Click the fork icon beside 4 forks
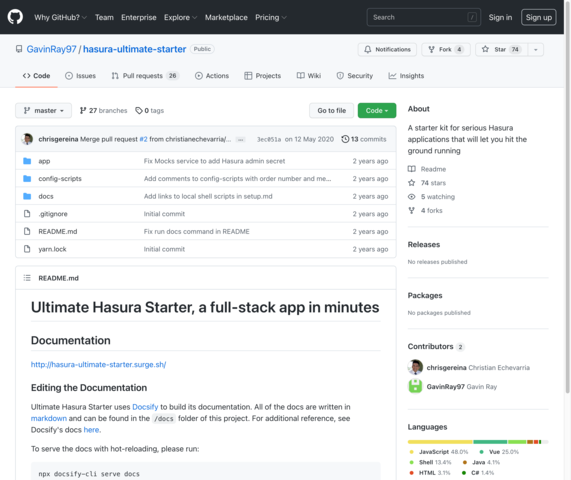The image size is (571, 480). click(411, 211)
